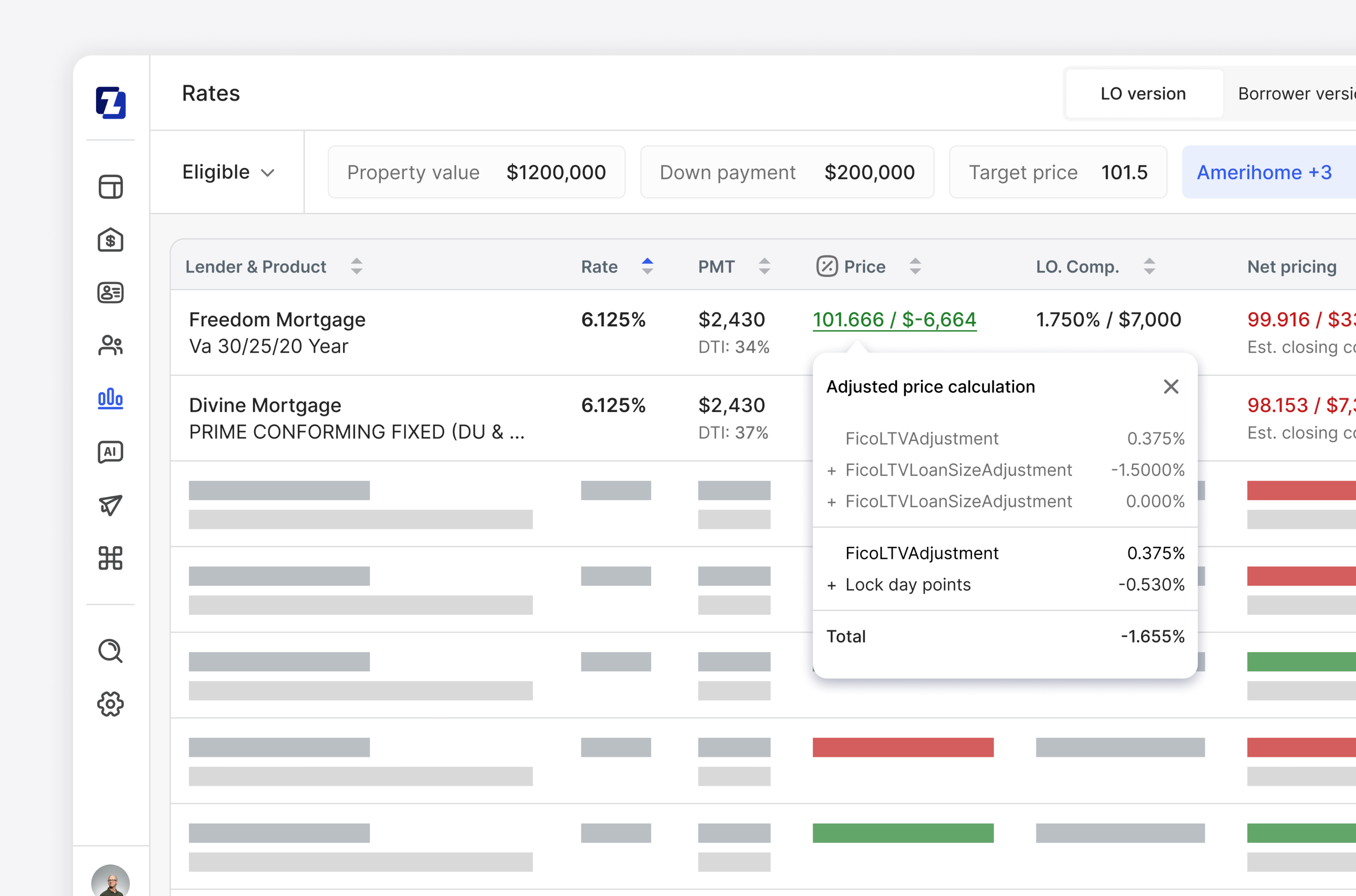This screenshot has height=896, width=1356.
Task: Expand the Eligible filter dropdown
Action: click(x=228, y=172)
